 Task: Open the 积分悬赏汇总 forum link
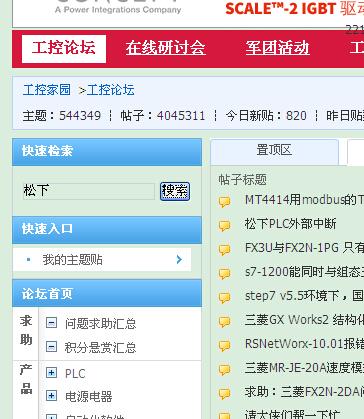point(100,347)
